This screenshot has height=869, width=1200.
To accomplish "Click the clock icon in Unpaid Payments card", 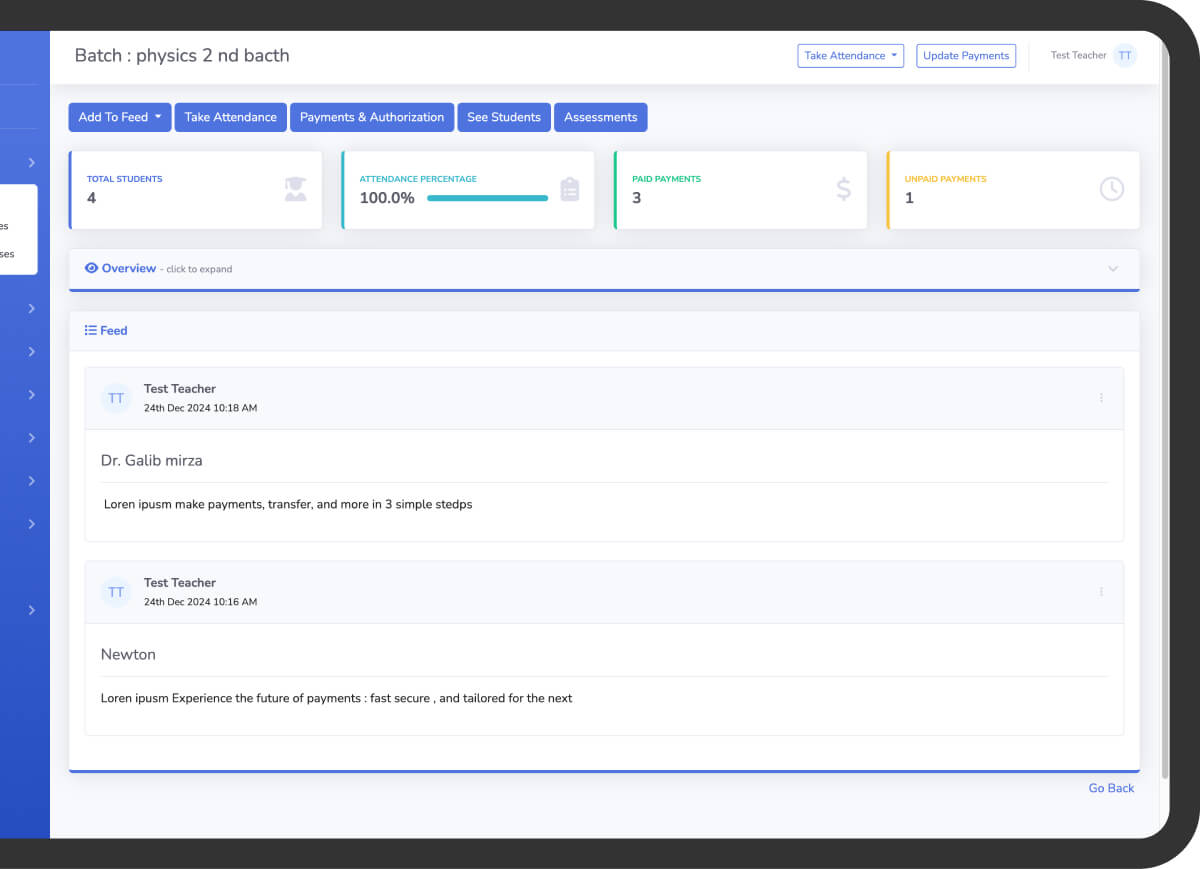I will tap(1112, 189).
